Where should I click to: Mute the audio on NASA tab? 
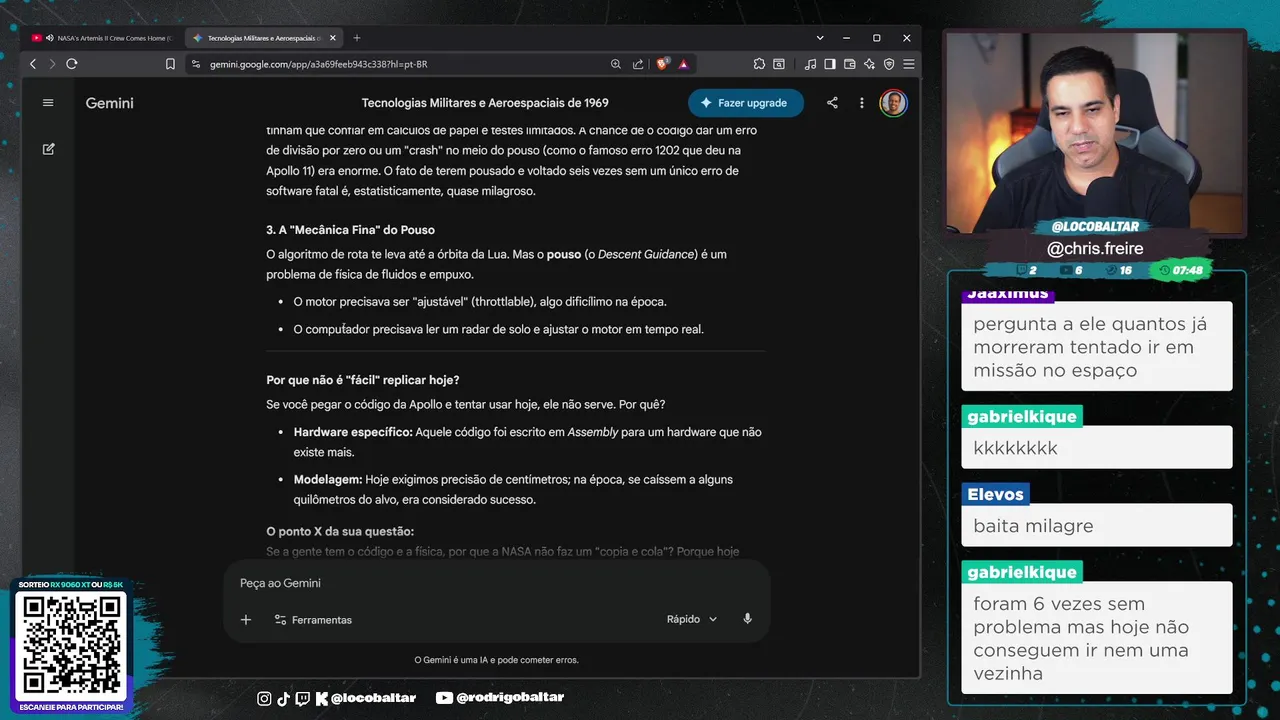49,38
